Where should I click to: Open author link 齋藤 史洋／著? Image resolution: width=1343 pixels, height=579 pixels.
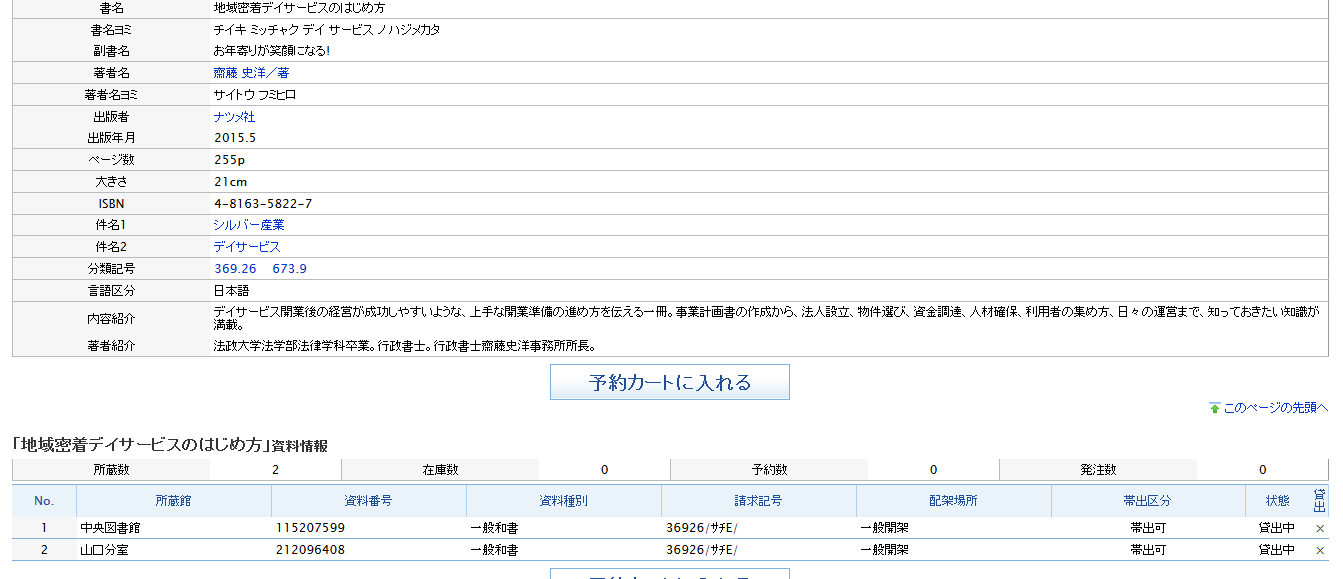pos(251,73)
